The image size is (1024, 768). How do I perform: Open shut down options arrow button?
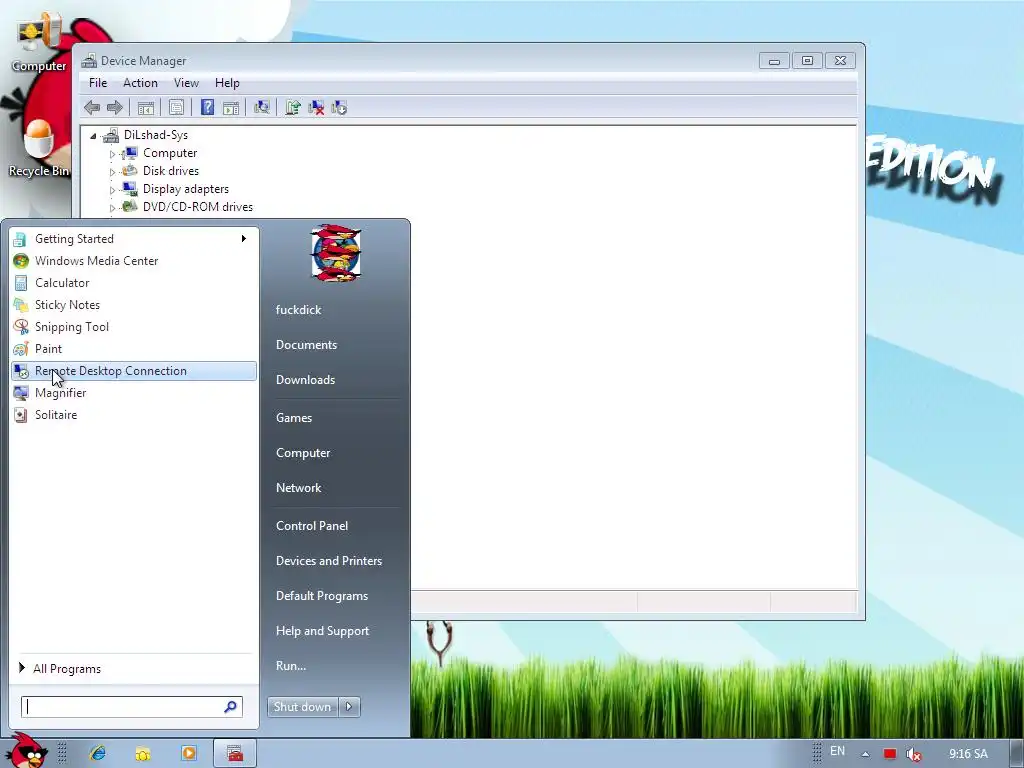(349, 707)
